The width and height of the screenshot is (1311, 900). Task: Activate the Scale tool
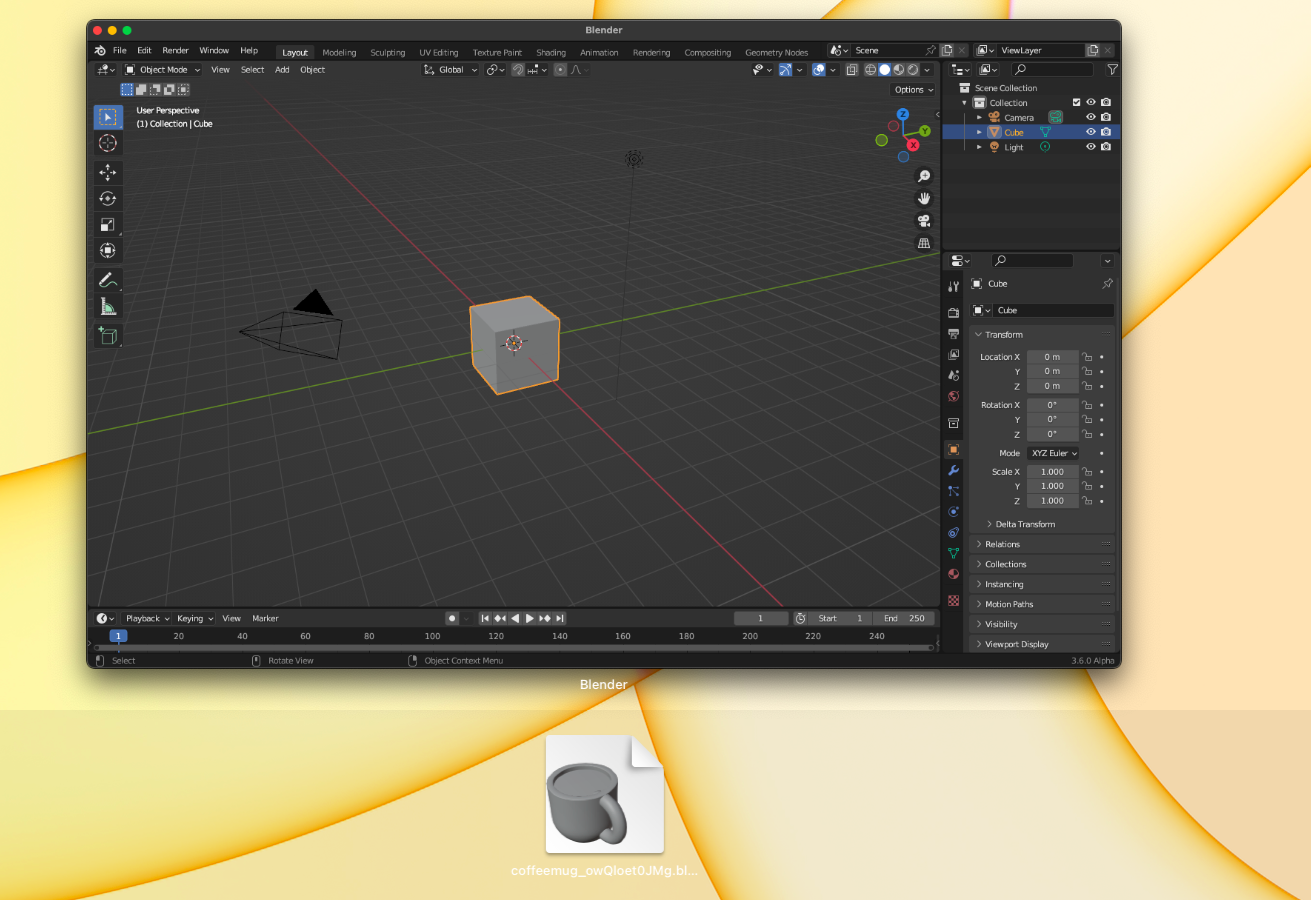(108, 225)
